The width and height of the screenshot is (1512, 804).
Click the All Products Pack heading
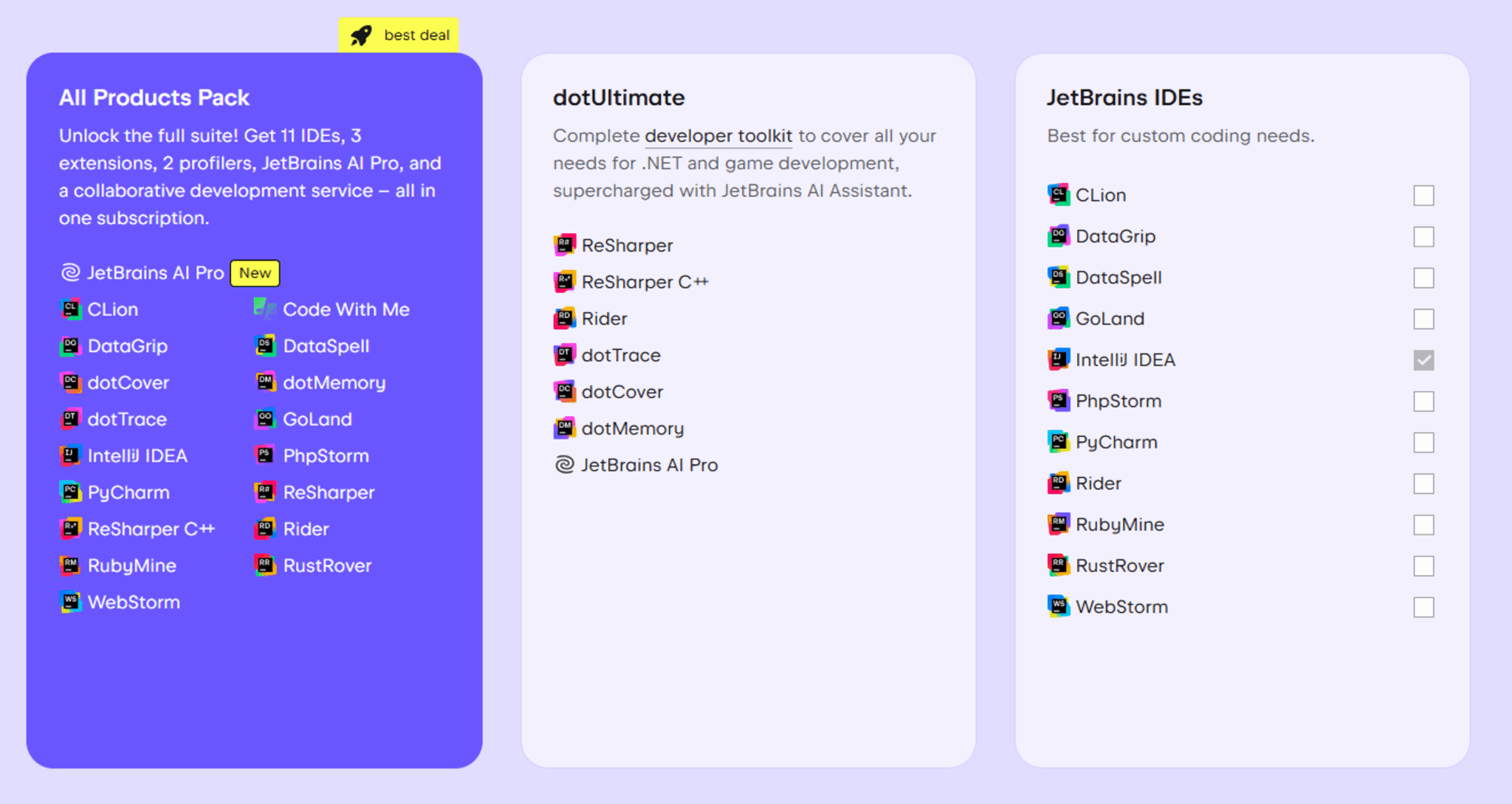pos(154,97)
